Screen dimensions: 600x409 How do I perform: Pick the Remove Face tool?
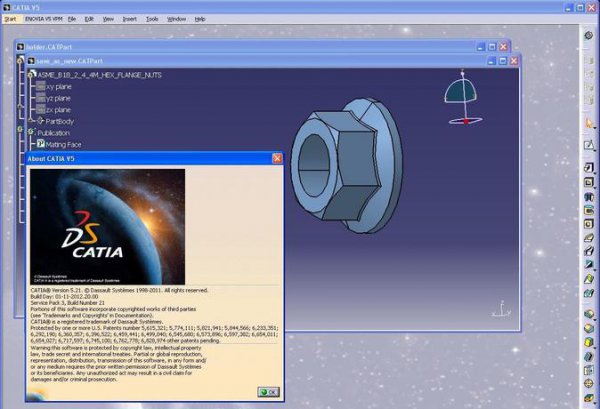pyautogui.click(x=589, y=398)
